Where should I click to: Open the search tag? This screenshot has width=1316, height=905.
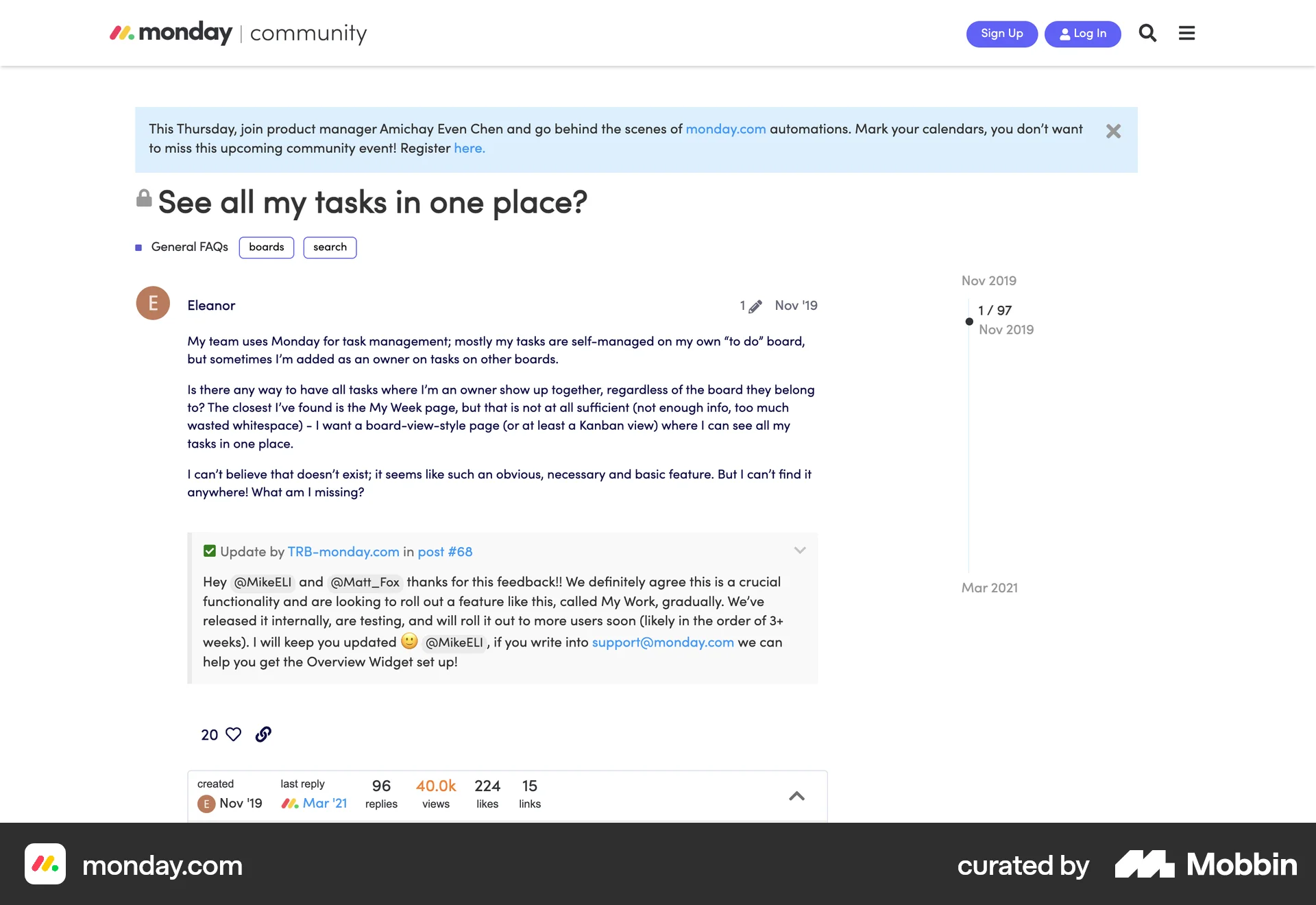click(x=330, y=247)
